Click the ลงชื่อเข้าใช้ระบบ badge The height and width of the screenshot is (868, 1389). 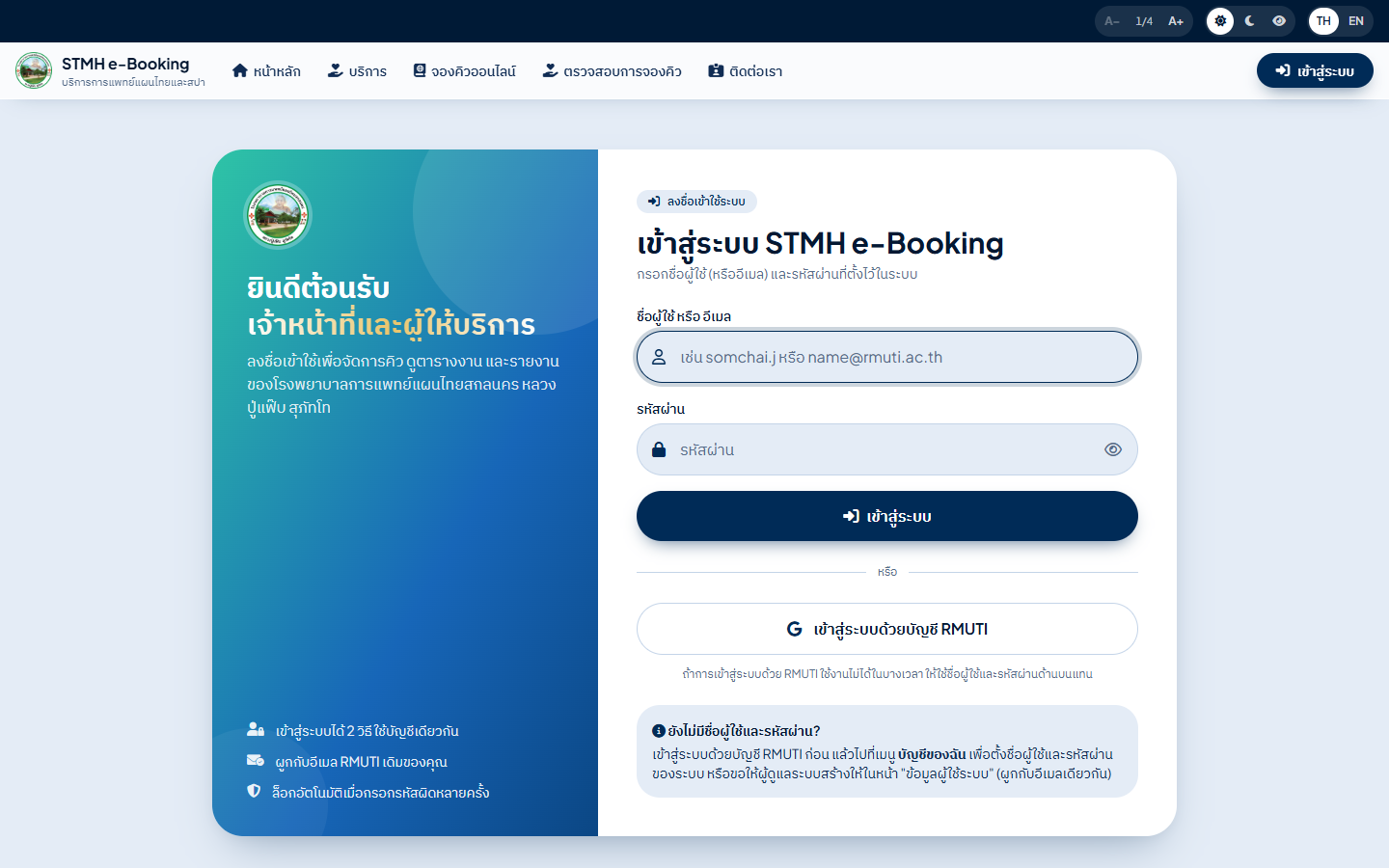click(x=696, y=202)
